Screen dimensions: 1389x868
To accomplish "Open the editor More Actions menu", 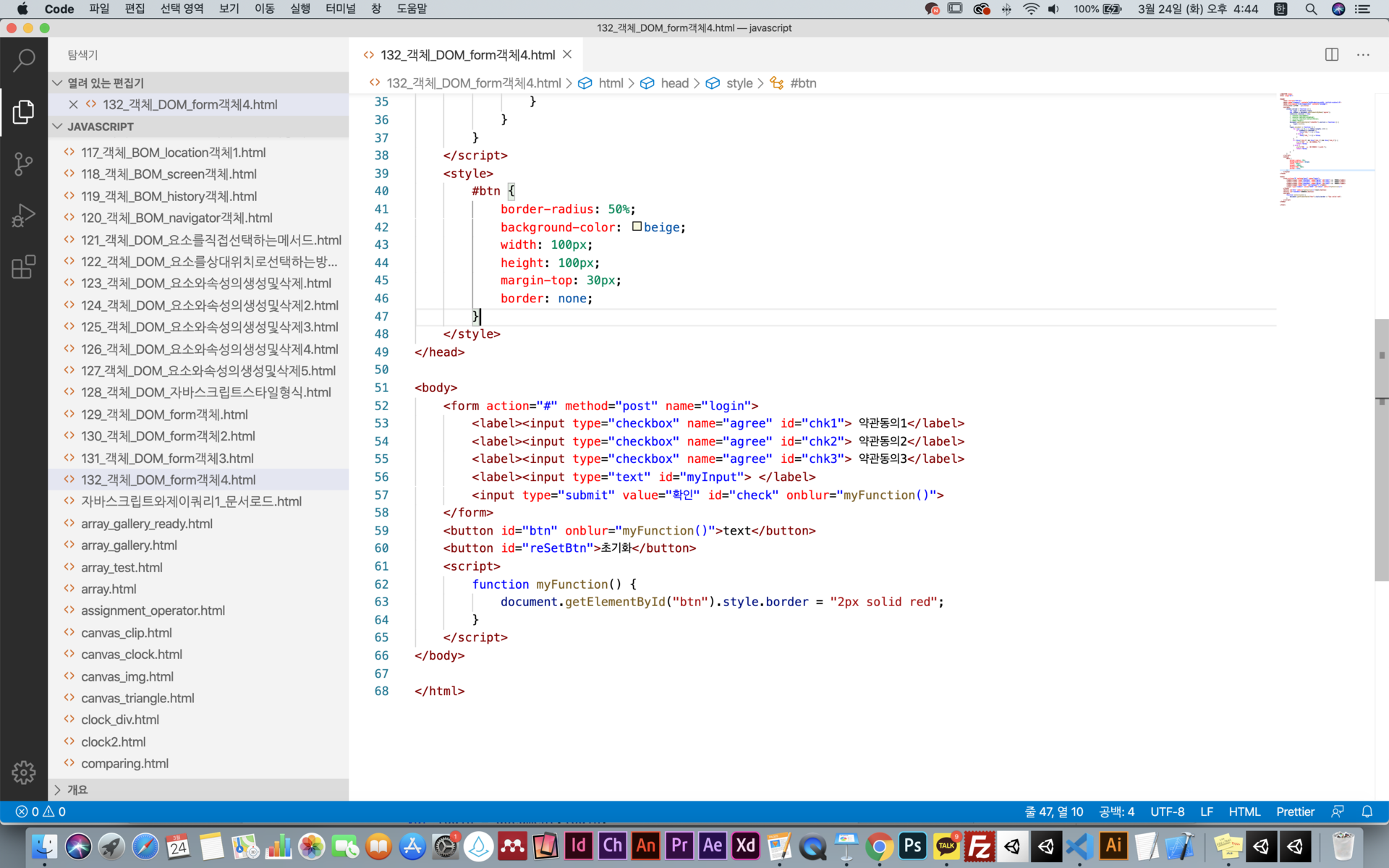I will [1363, 55].
